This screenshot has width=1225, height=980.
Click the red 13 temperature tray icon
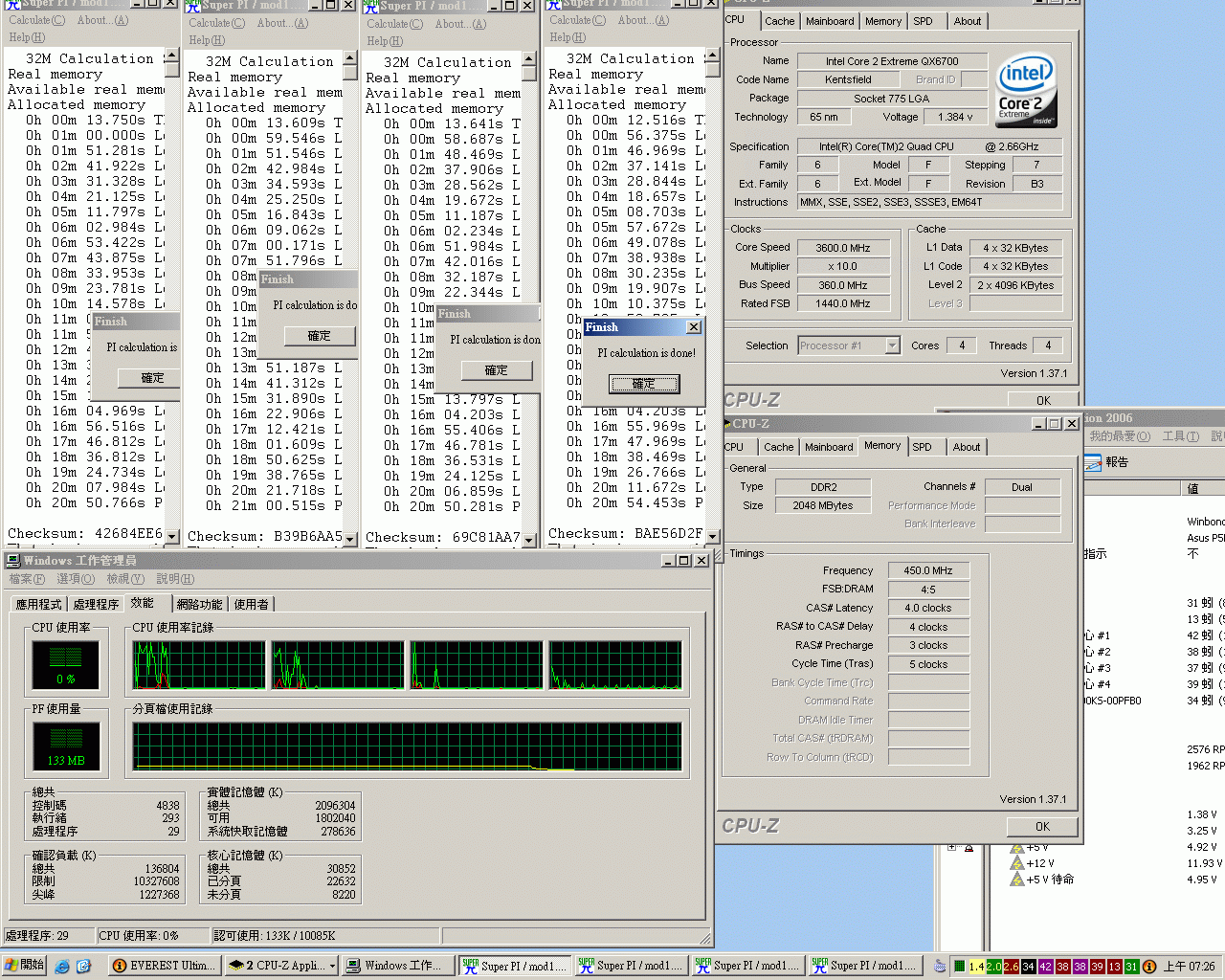(x=1115, y=967)
